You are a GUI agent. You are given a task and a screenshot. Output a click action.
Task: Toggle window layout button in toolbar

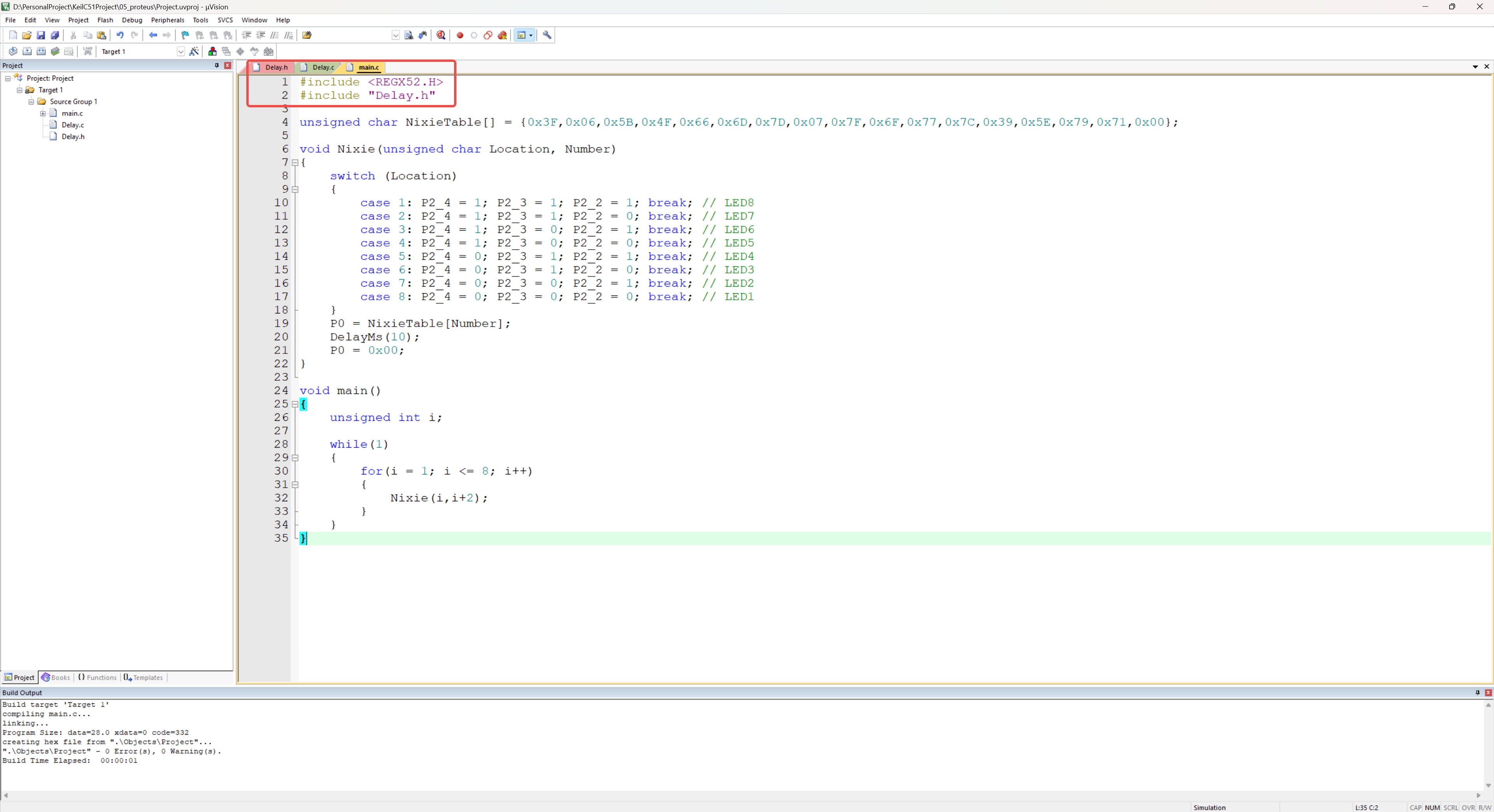click(x=521, y=35)
